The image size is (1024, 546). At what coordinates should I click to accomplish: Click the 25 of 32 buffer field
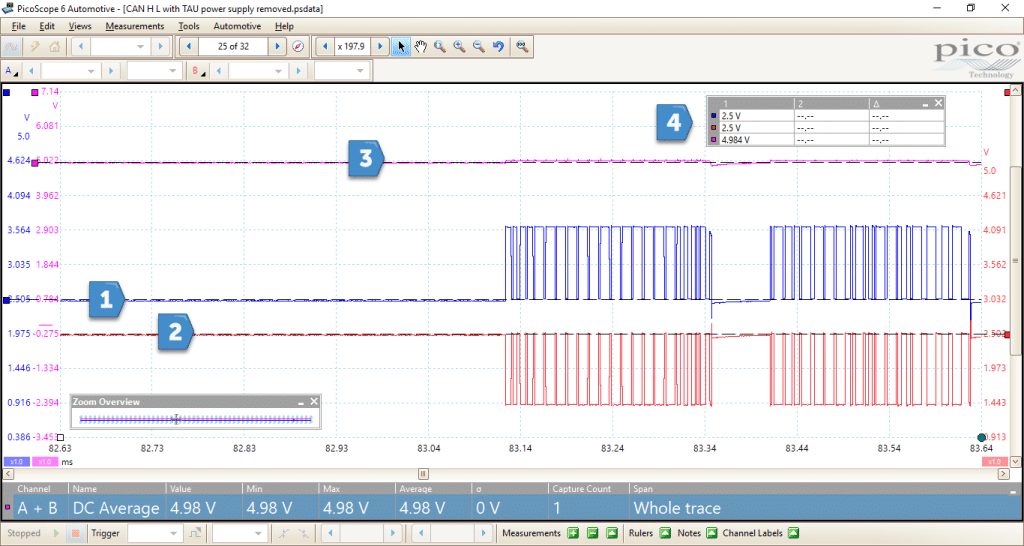pyautogui.click(x=233, y=46)
